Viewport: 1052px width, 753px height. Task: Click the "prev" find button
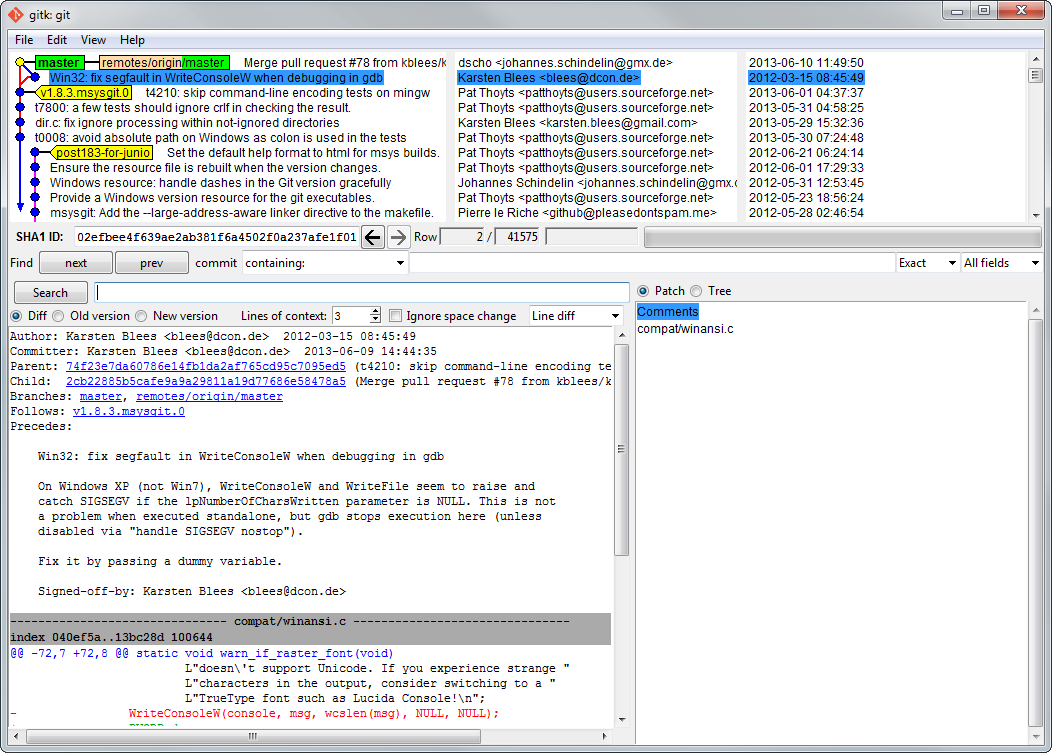tap(151, 262)
